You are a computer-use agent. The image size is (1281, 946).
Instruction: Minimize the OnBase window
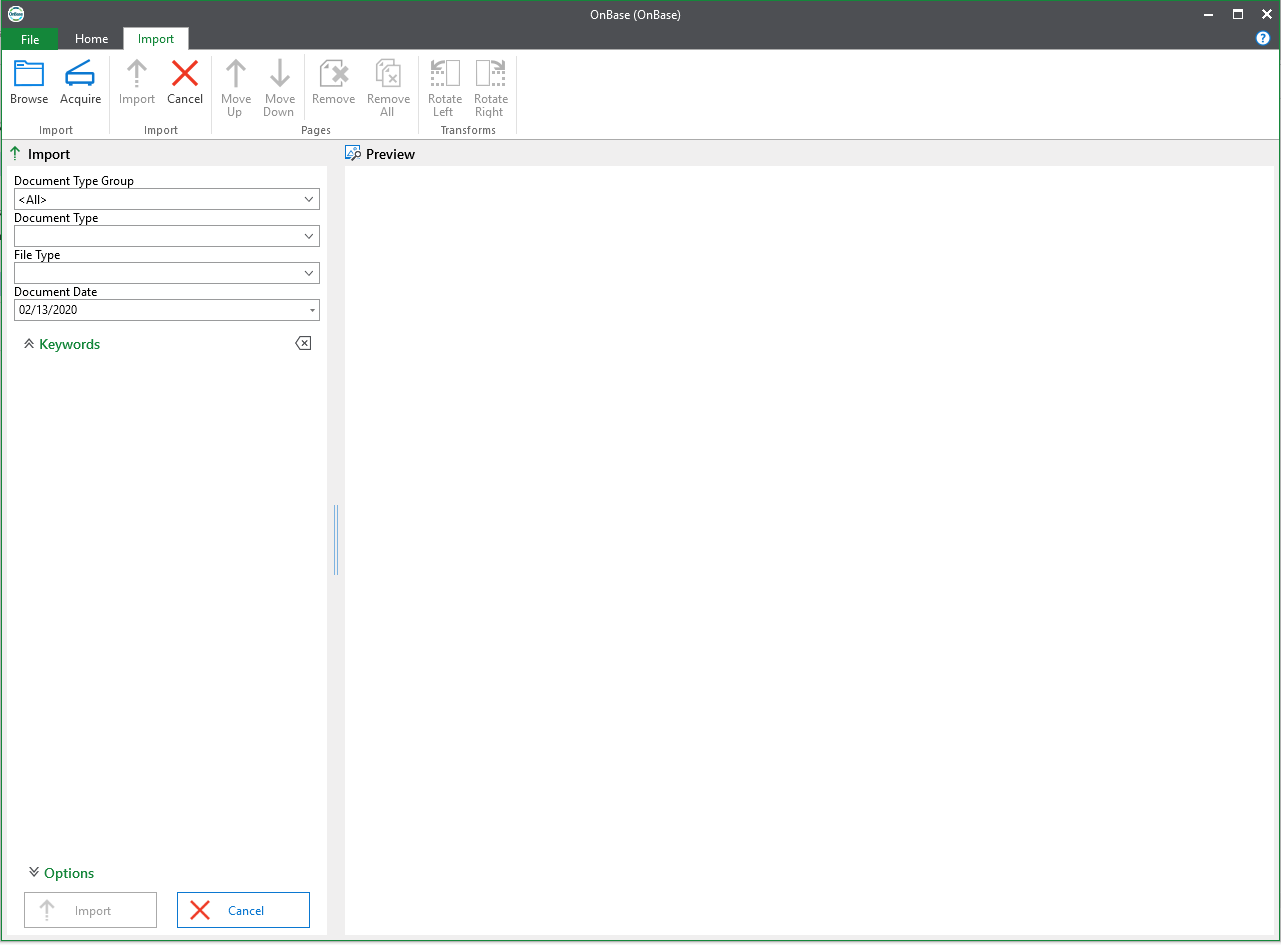click(1209, 14)
